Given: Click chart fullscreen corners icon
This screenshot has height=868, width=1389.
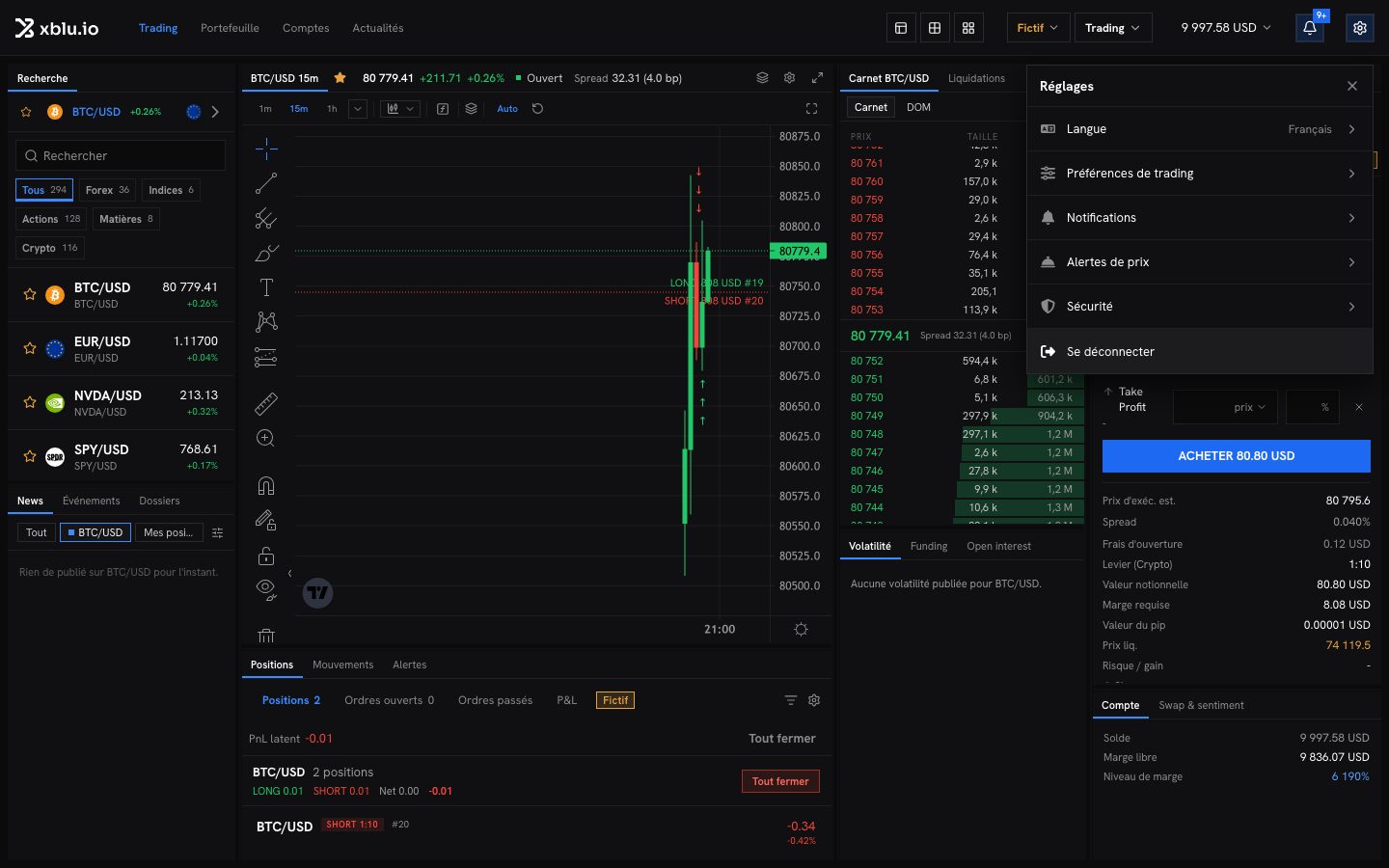Looking at the screenshot, I should pos(811,109).
